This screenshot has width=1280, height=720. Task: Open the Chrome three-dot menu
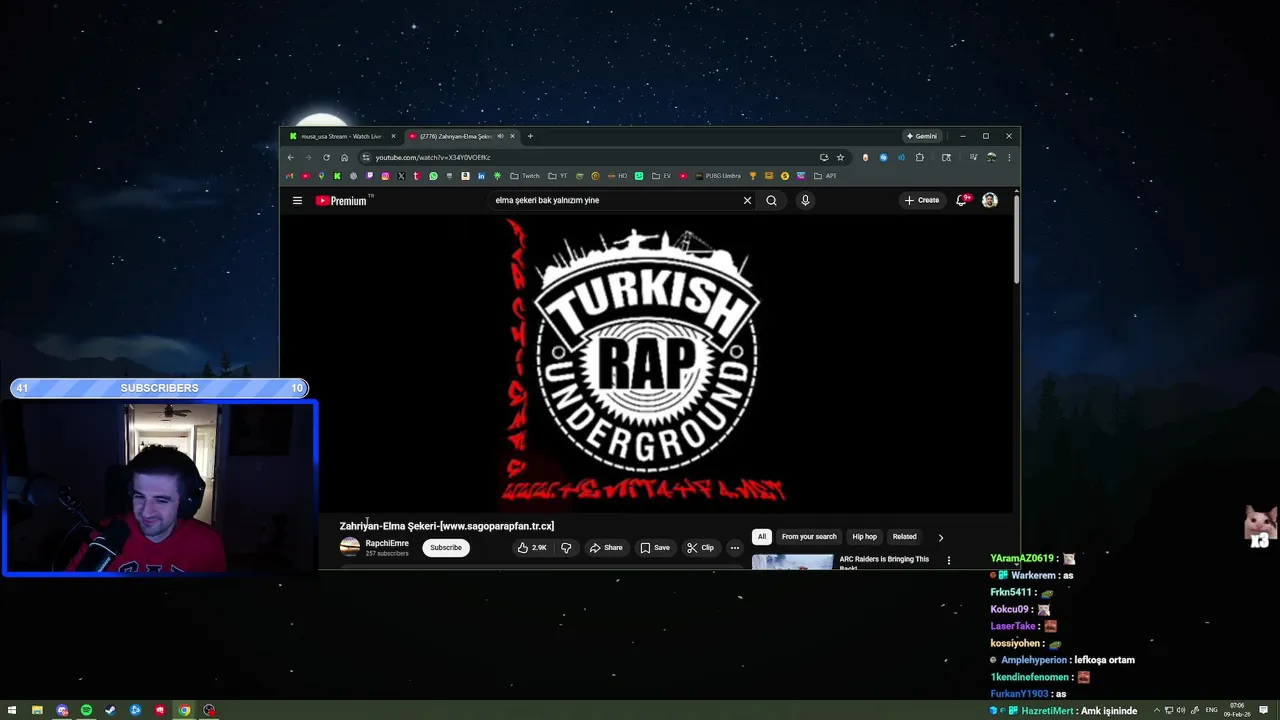(1009, 157)
